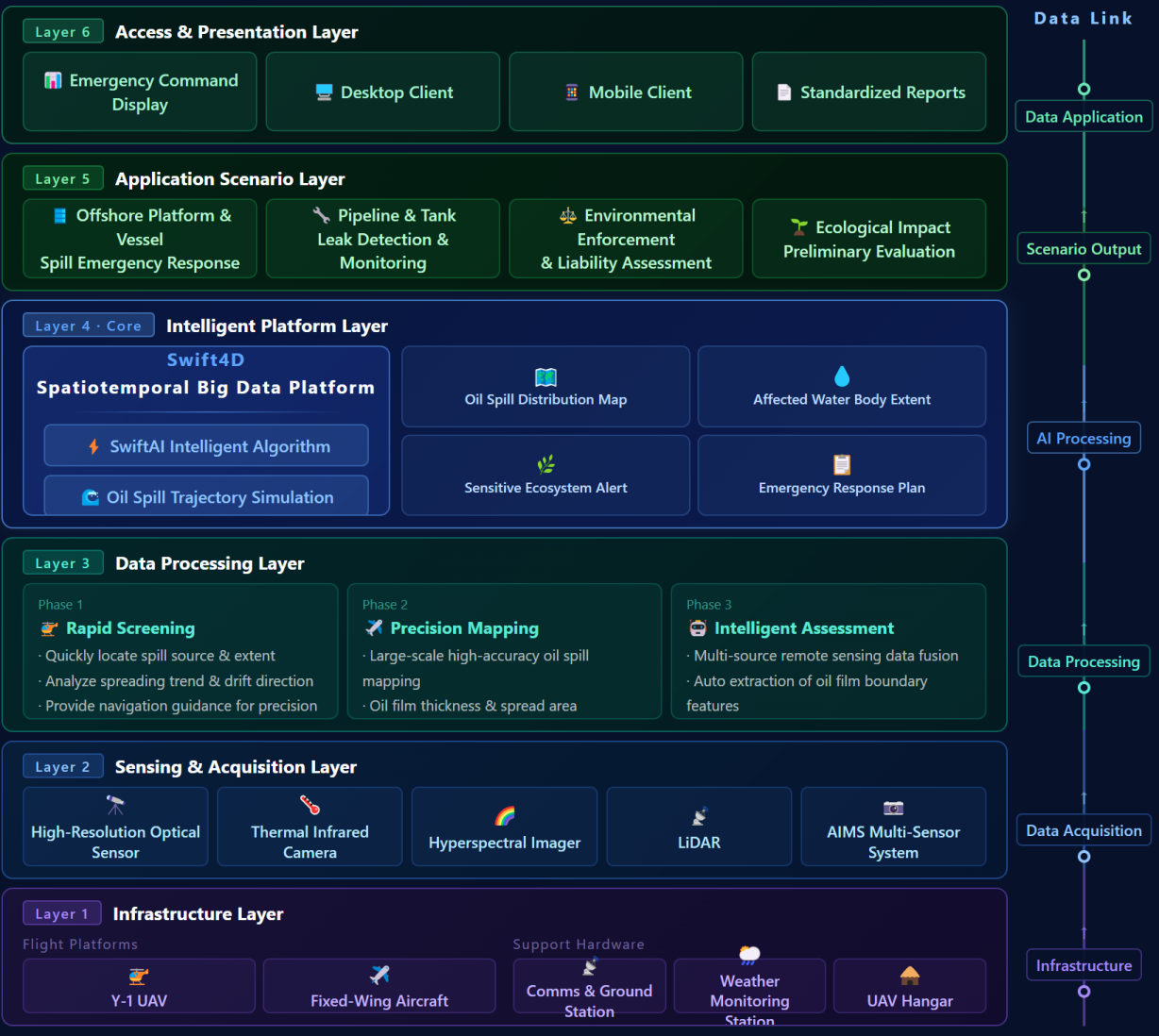Select the Layer 6 badge
Viewport: 1159px width, 1036px height.
coord(62,32)
